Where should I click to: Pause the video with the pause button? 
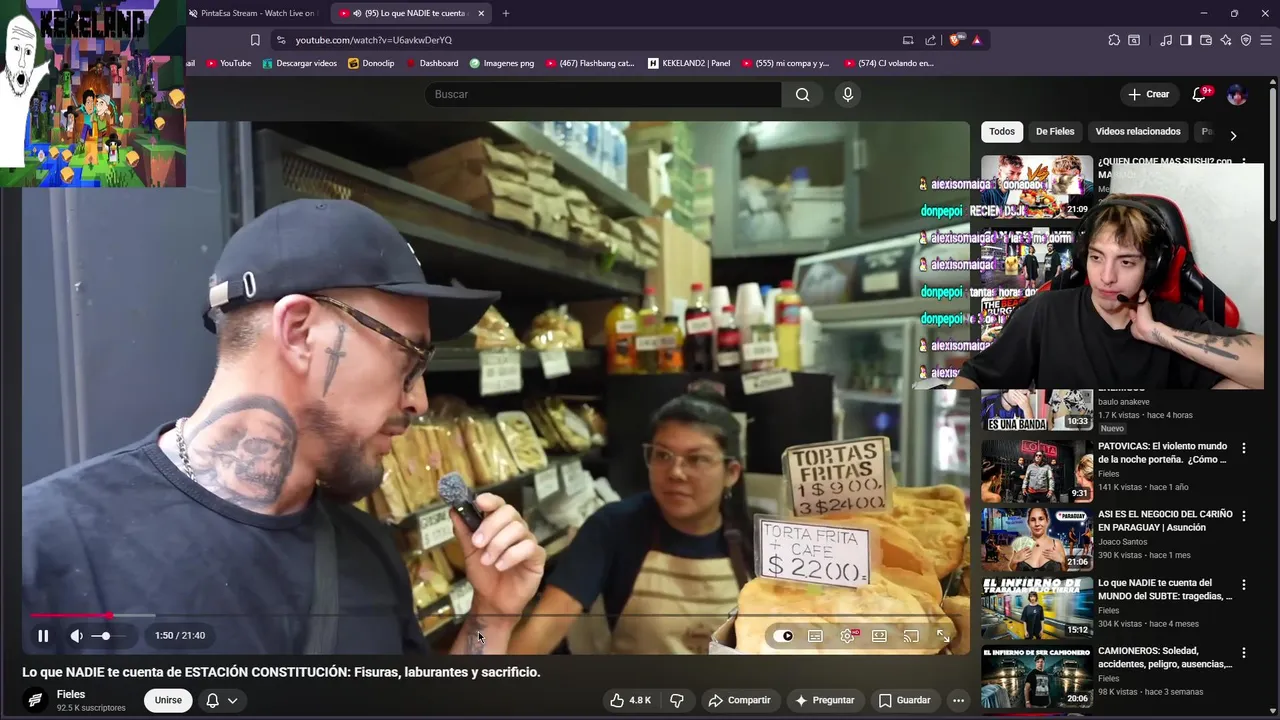pos(43,636)
